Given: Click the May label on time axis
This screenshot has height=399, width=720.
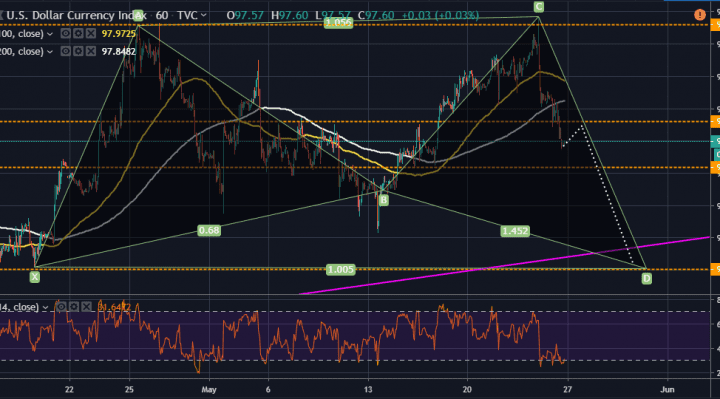Looking at the screenshot, I should click(x=209, y=390).
